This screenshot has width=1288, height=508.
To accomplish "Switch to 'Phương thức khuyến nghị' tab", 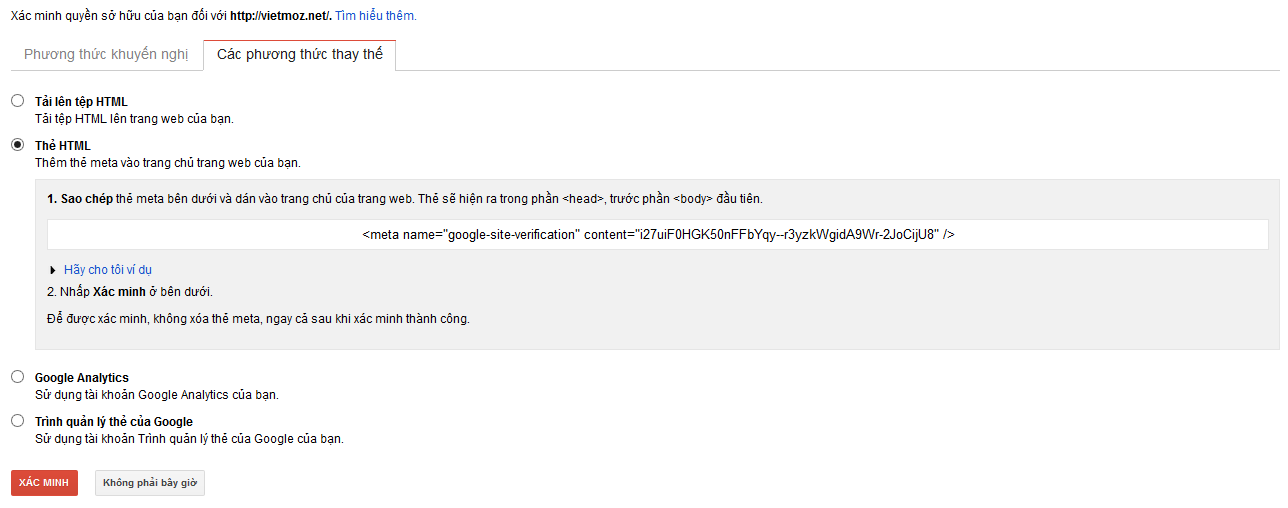I will [106, 55].
